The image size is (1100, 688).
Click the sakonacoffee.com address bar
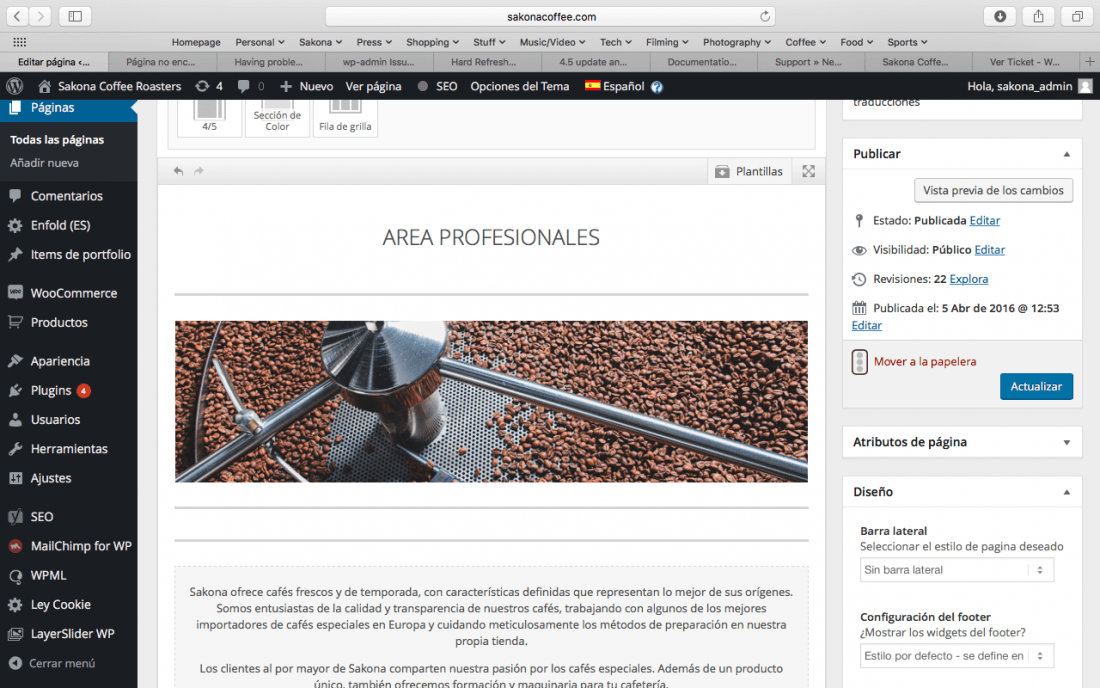tap(551, 16)
